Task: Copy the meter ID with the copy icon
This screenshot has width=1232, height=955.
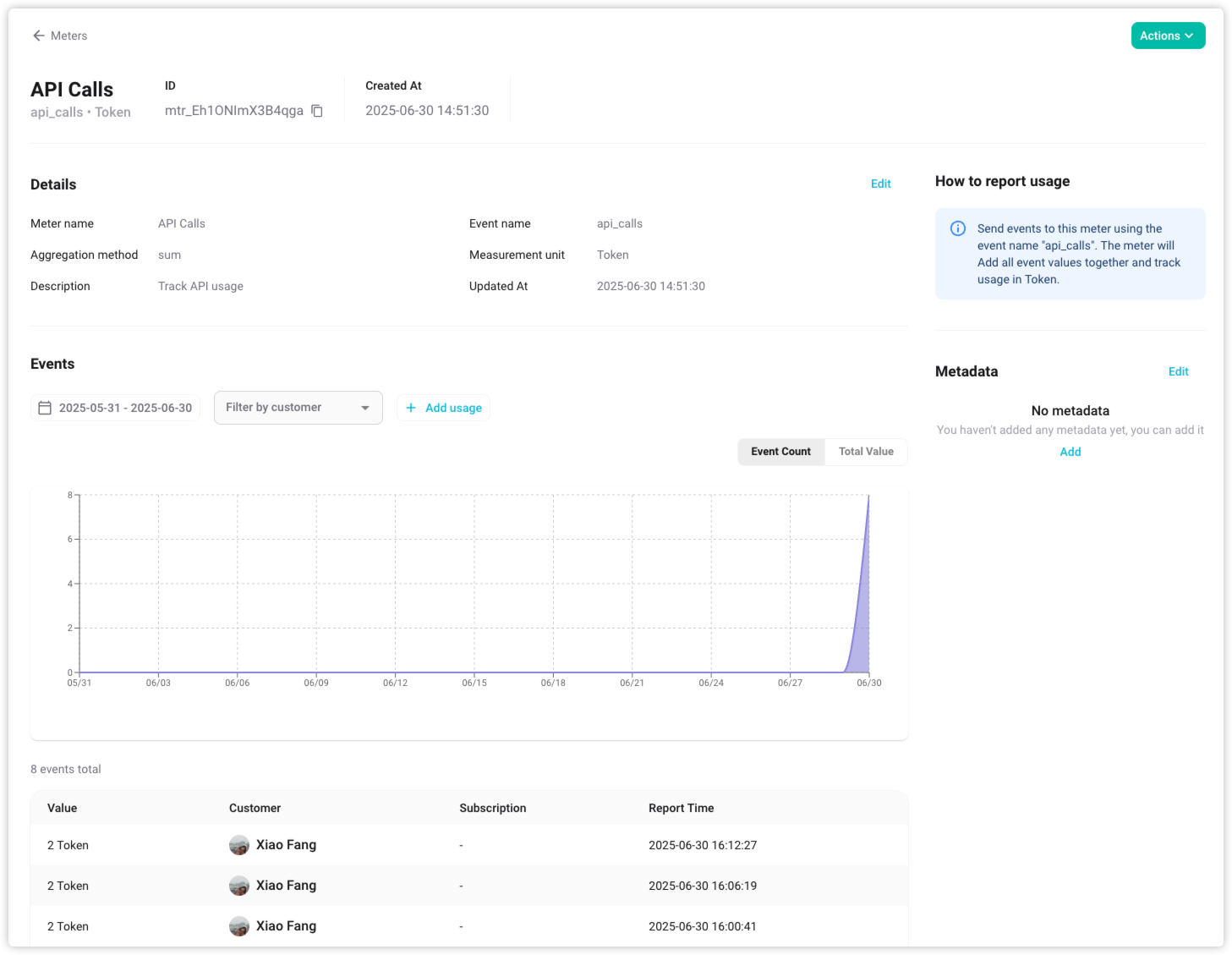Action: tap(317, 111)
